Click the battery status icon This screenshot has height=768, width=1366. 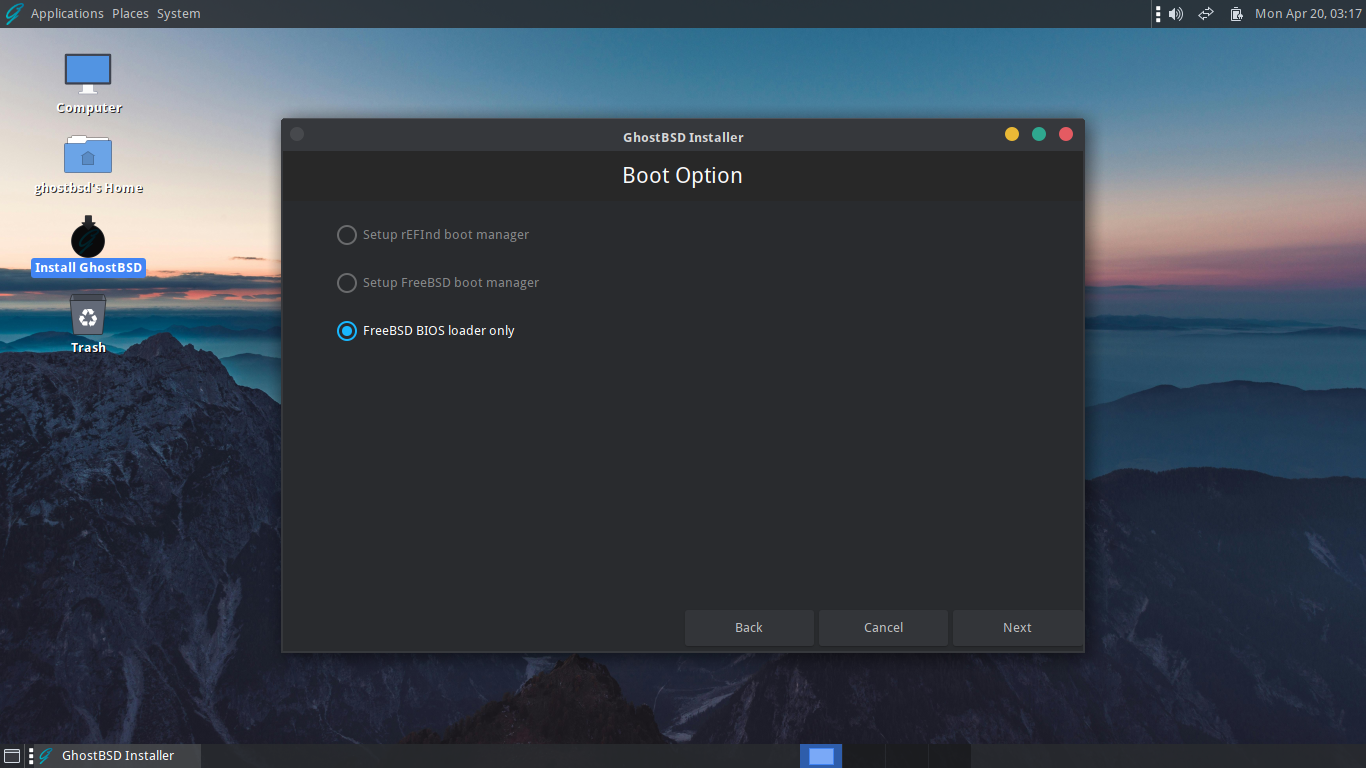coord(1236,13)
